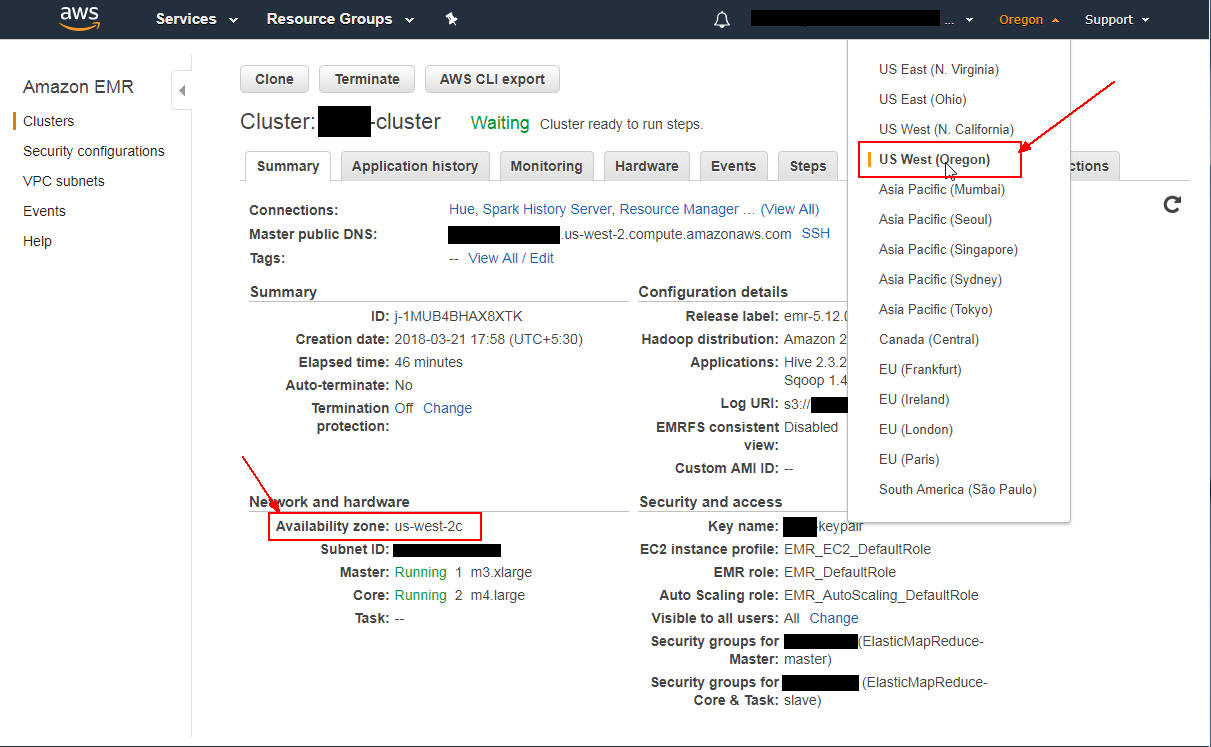Switch to the Hardware tab
The height and width of the screenshot is (747, 1211).
click(x=646, y=166)
